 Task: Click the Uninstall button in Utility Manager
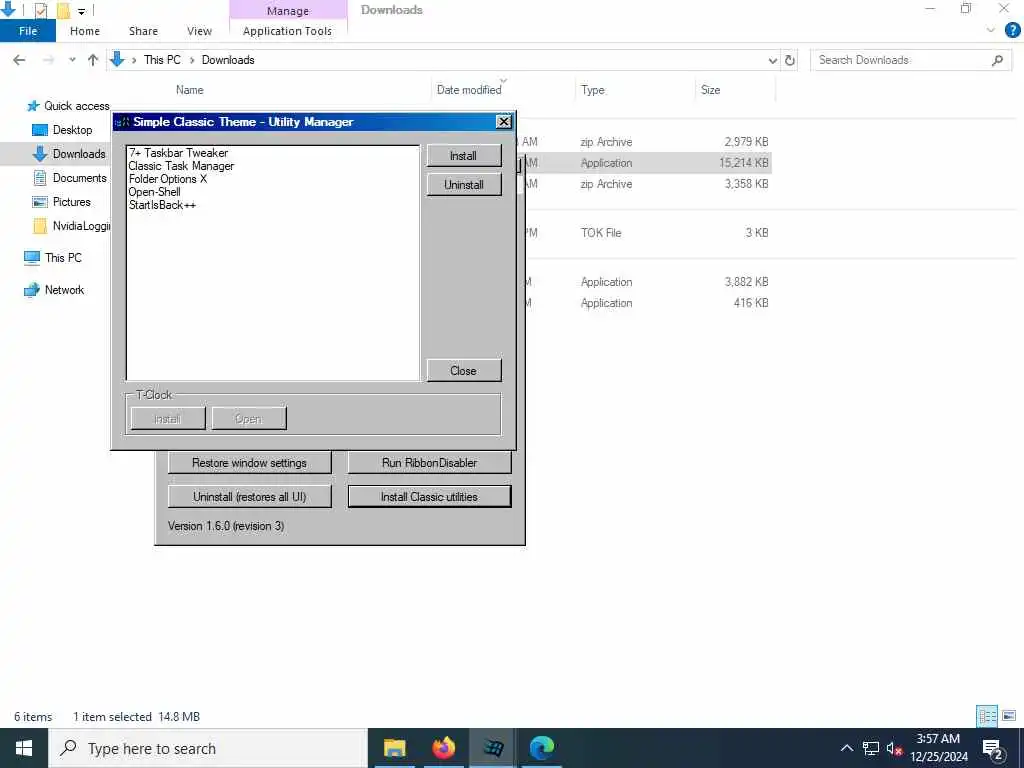(x=464, y=185)
